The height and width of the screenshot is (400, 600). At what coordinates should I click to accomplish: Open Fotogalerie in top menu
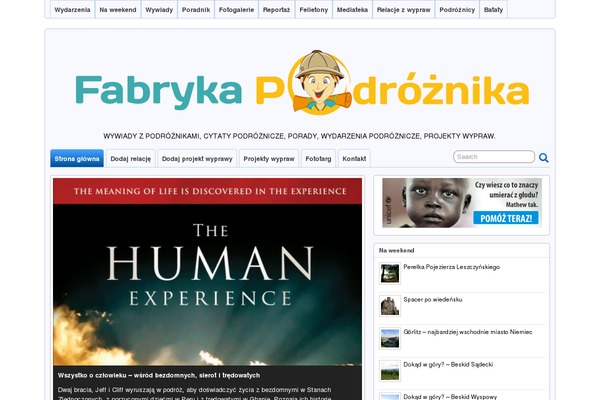pyautogui.click(x=236, y=10)
